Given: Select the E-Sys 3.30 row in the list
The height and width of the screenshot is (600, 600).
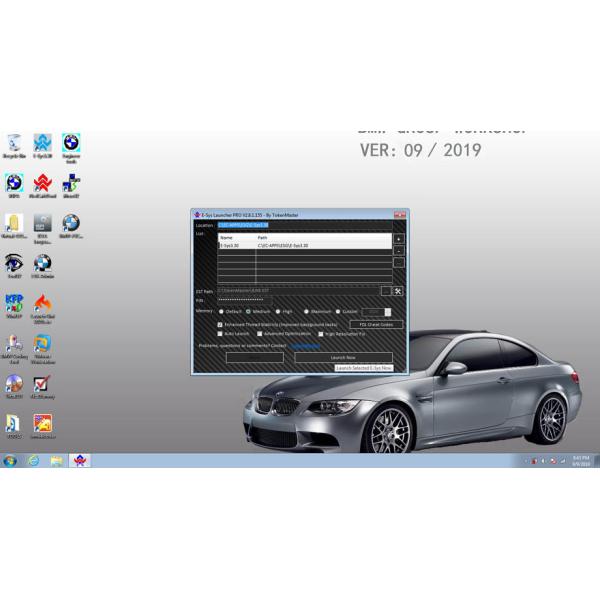Looking at the screenshot, I should 305,245.
